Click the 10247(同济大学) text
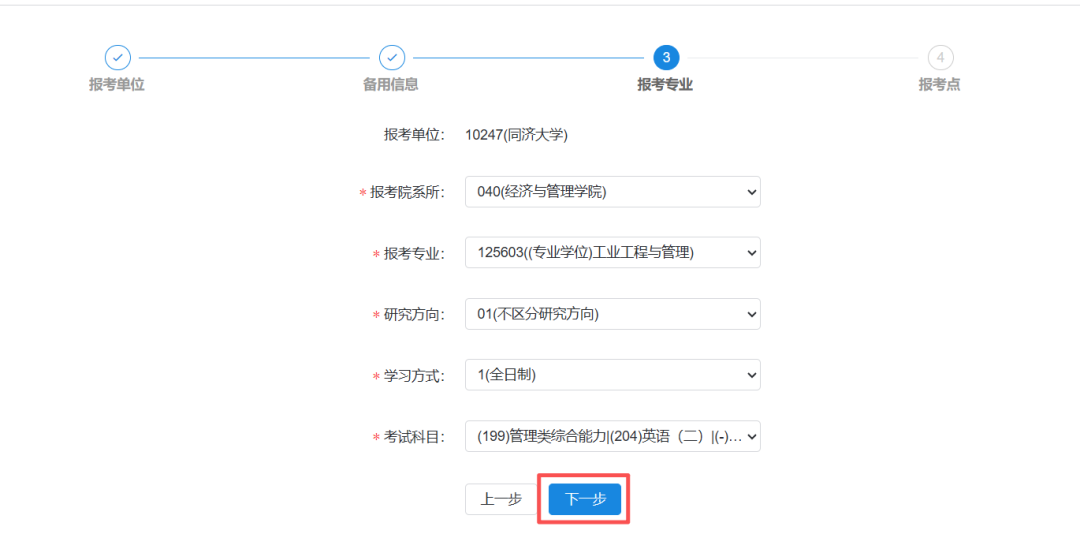This screenshot has width=1080, height=549. point(516,135)
